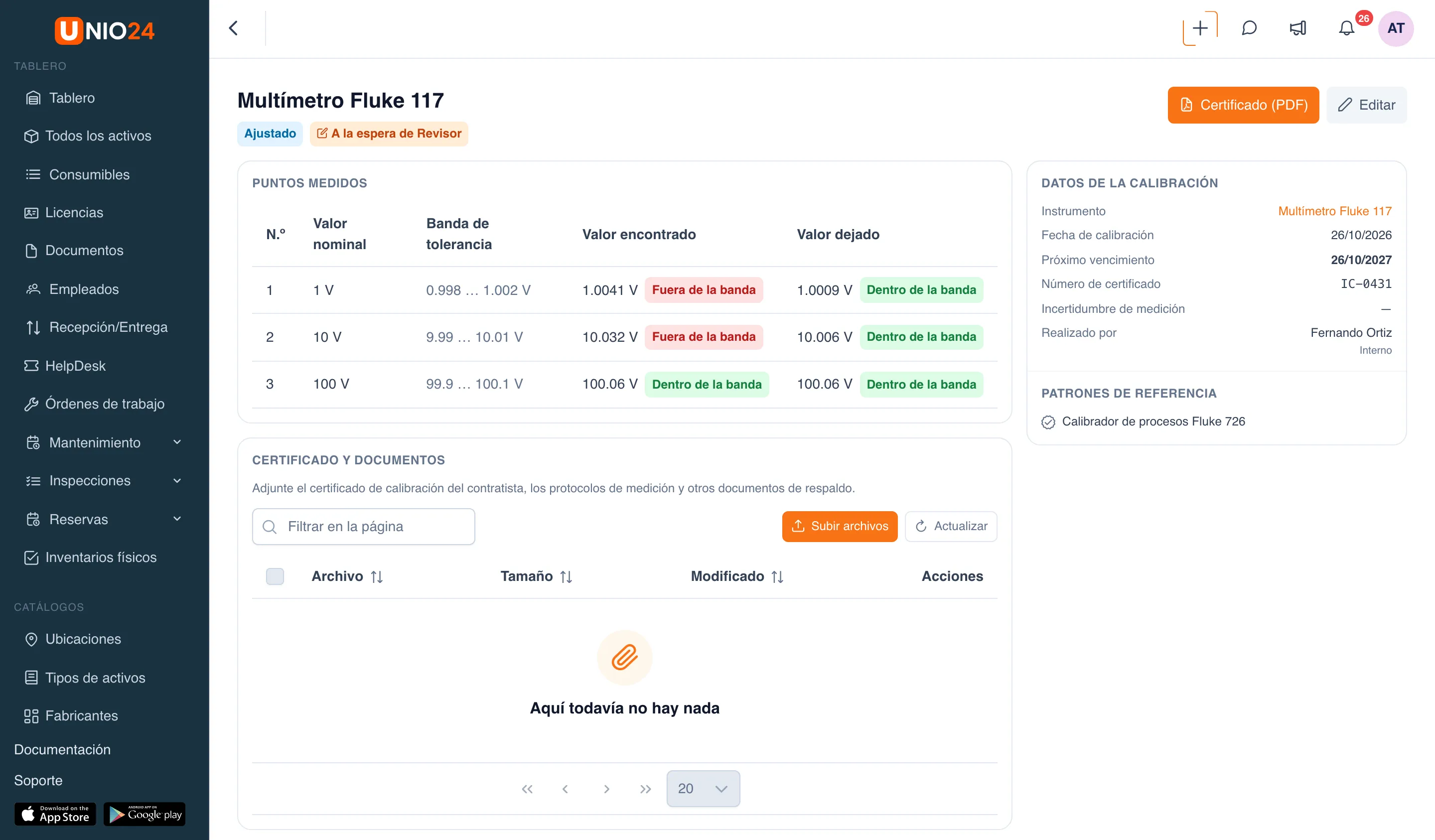Viewport: 1435px width, 840px height.
Task: Go to the next page of files
Action: [606, 789]
